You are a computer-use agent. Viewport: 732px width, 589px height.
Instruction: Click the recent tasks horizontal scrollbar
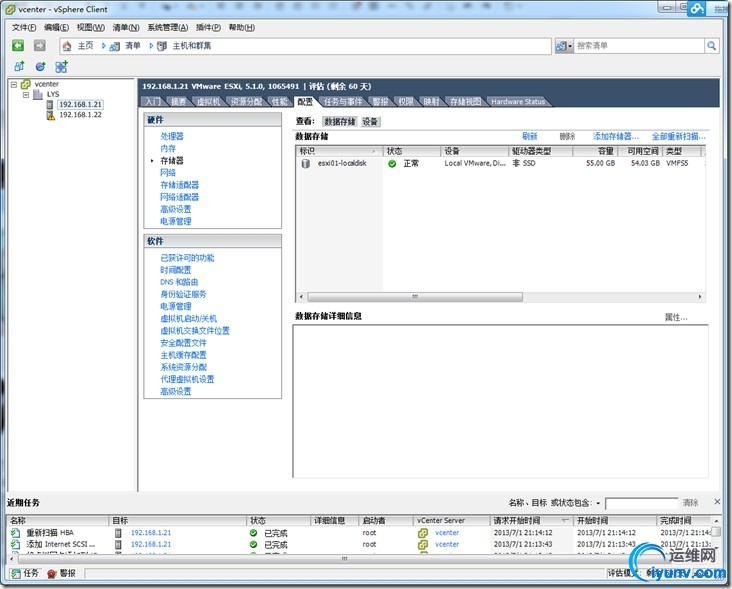click(344, 558)
